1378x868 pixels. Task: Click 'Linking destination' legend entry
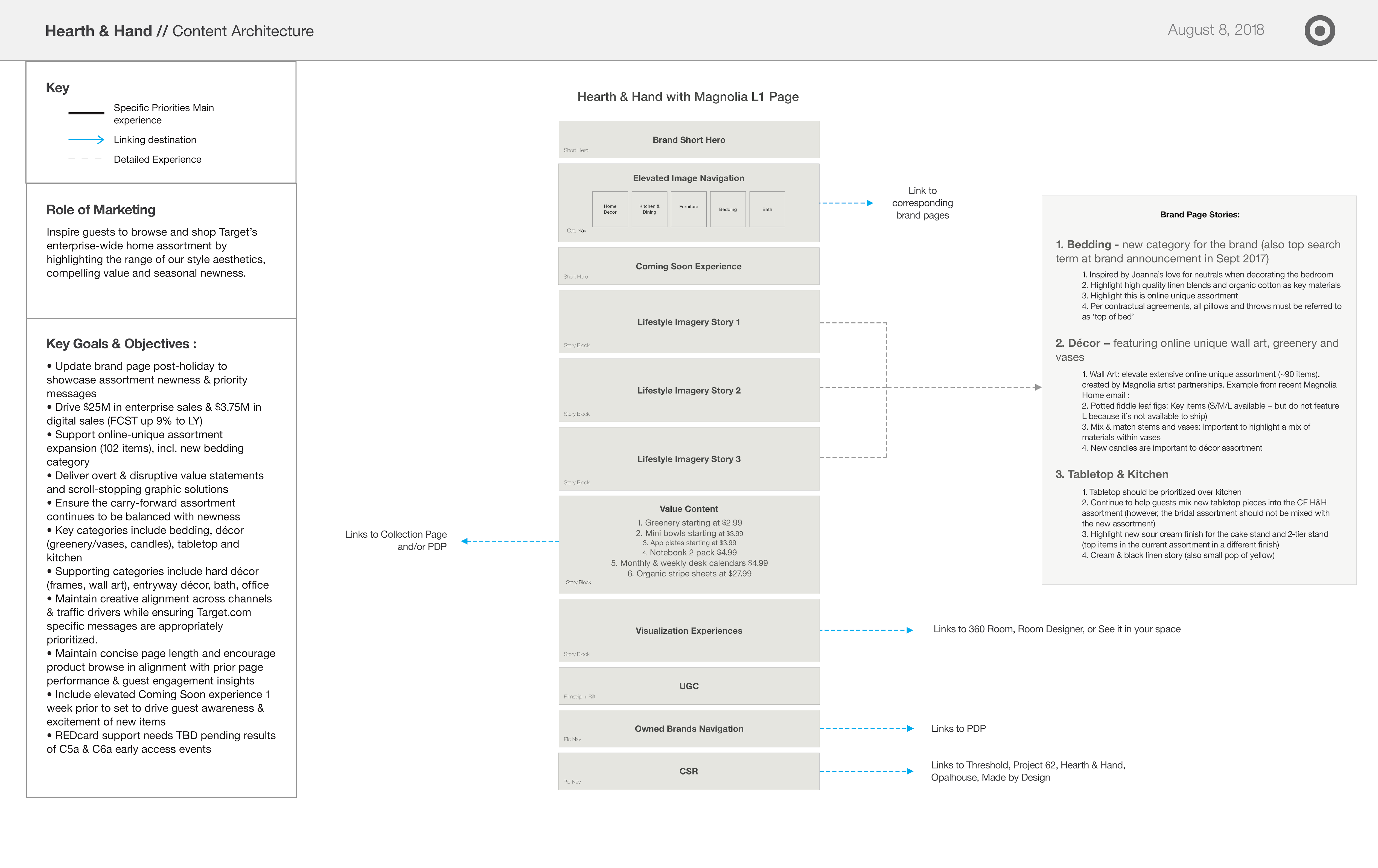(155, 140)
